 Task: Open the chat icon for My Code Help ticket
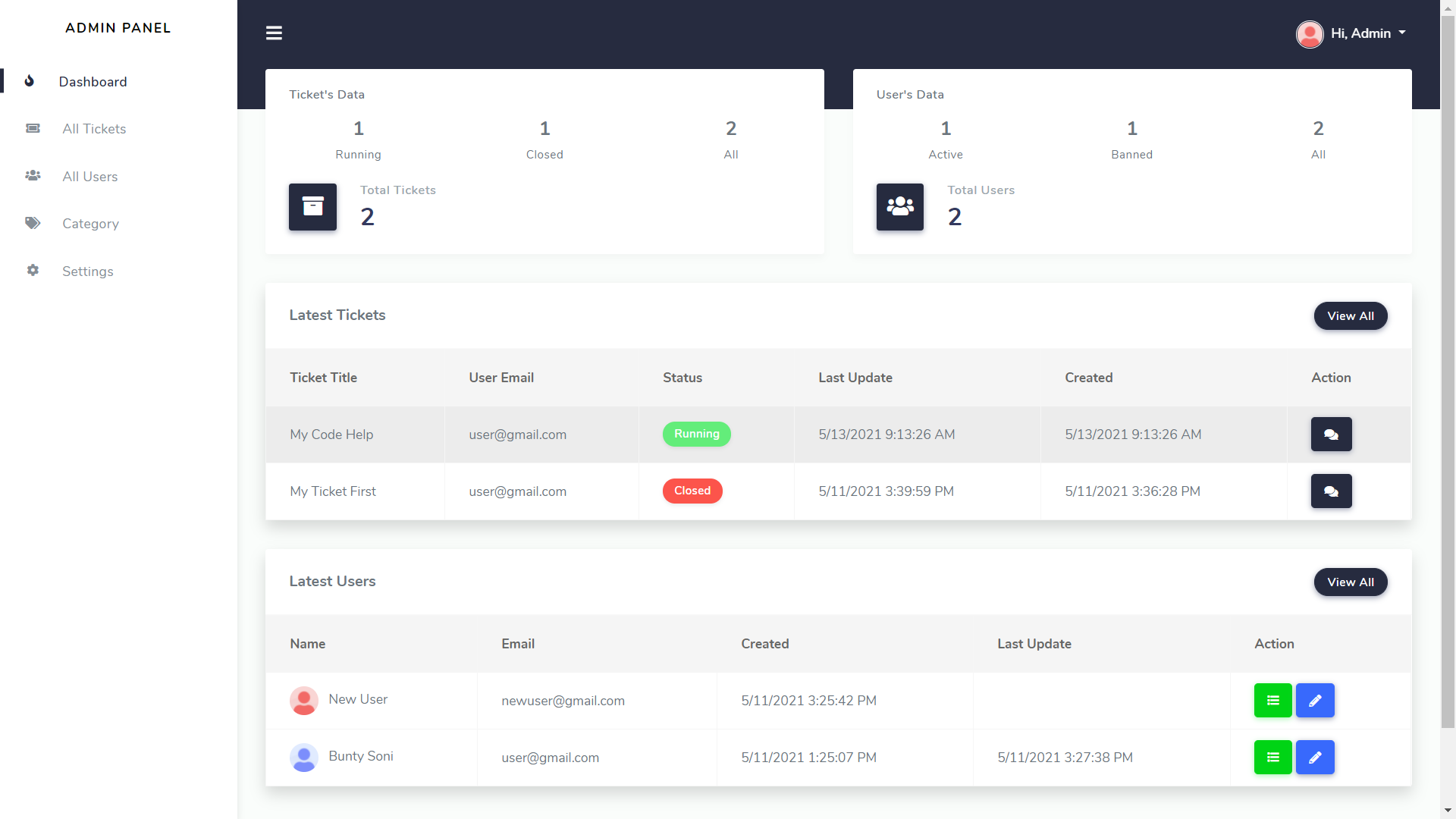click(x=1331, y=434)
